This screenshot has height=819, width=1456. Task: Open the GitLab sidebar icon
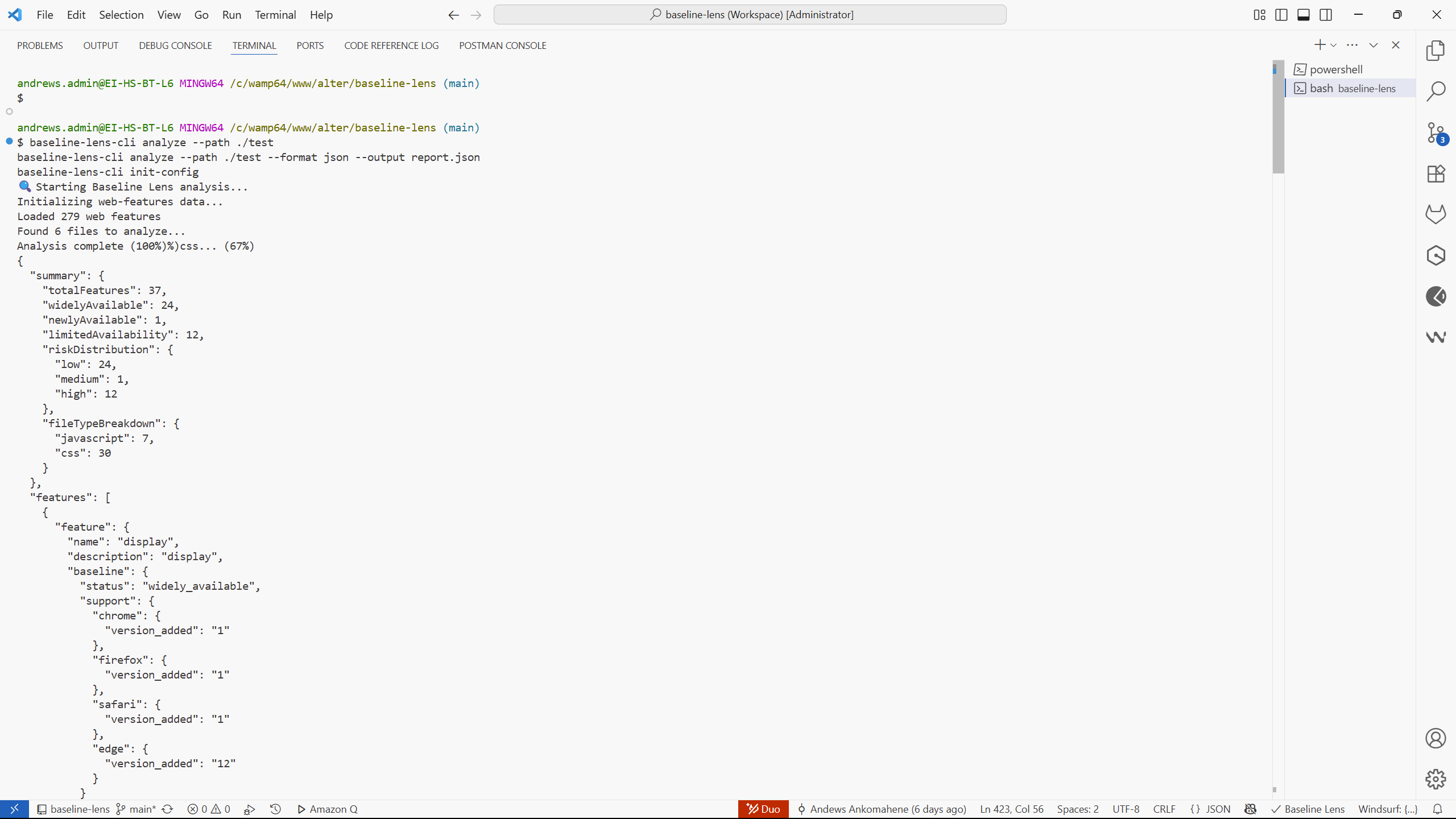(x=1436, y=214)
